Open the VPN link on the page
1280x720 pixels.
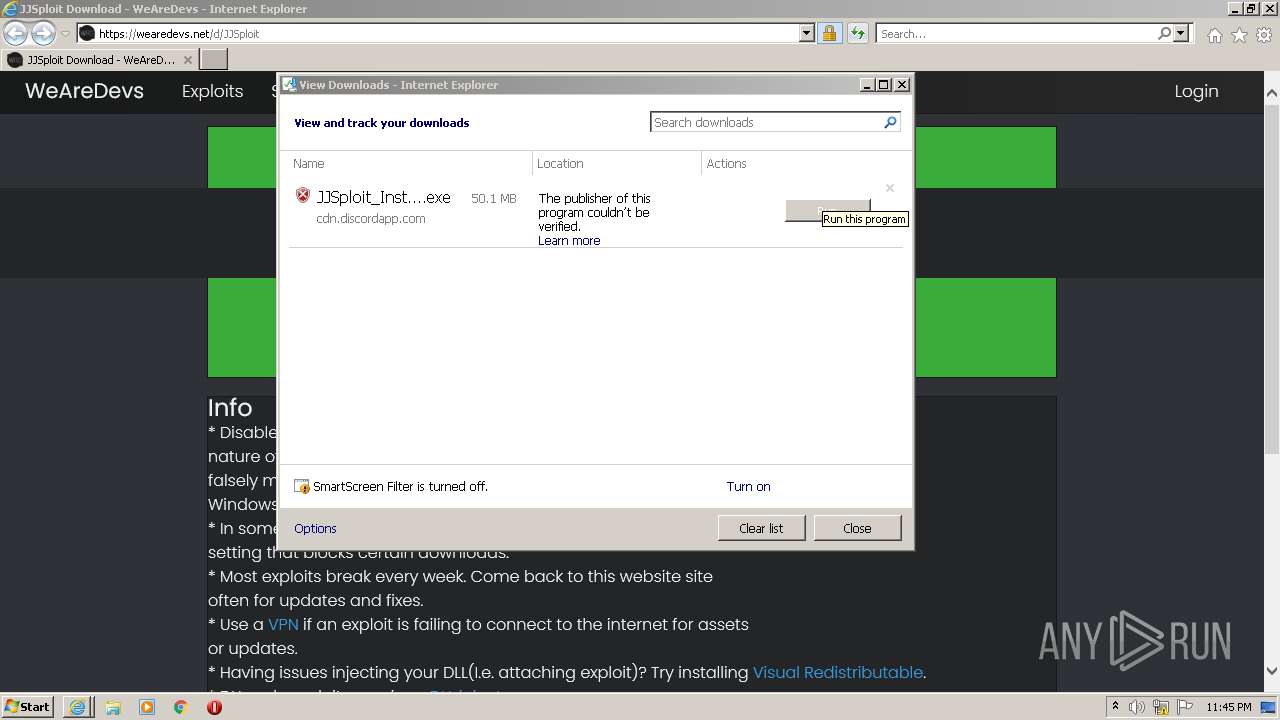tap(283, 624)
